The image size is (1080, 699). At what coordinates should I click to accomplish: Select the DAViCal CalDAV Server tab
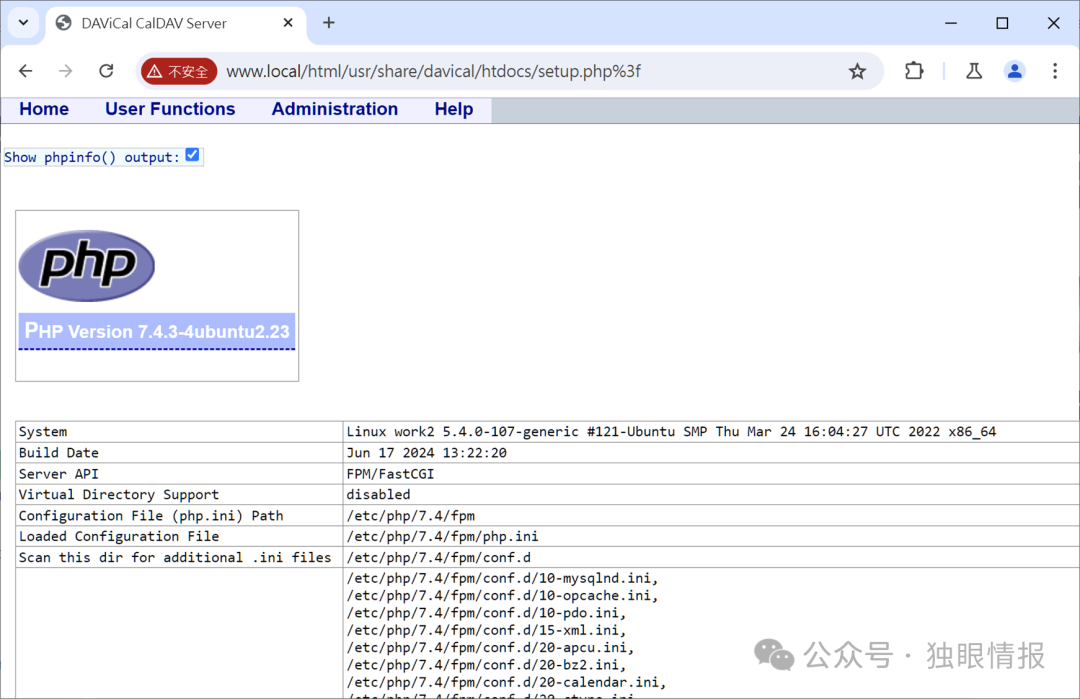pyautogui.click(x=176, y=23)
